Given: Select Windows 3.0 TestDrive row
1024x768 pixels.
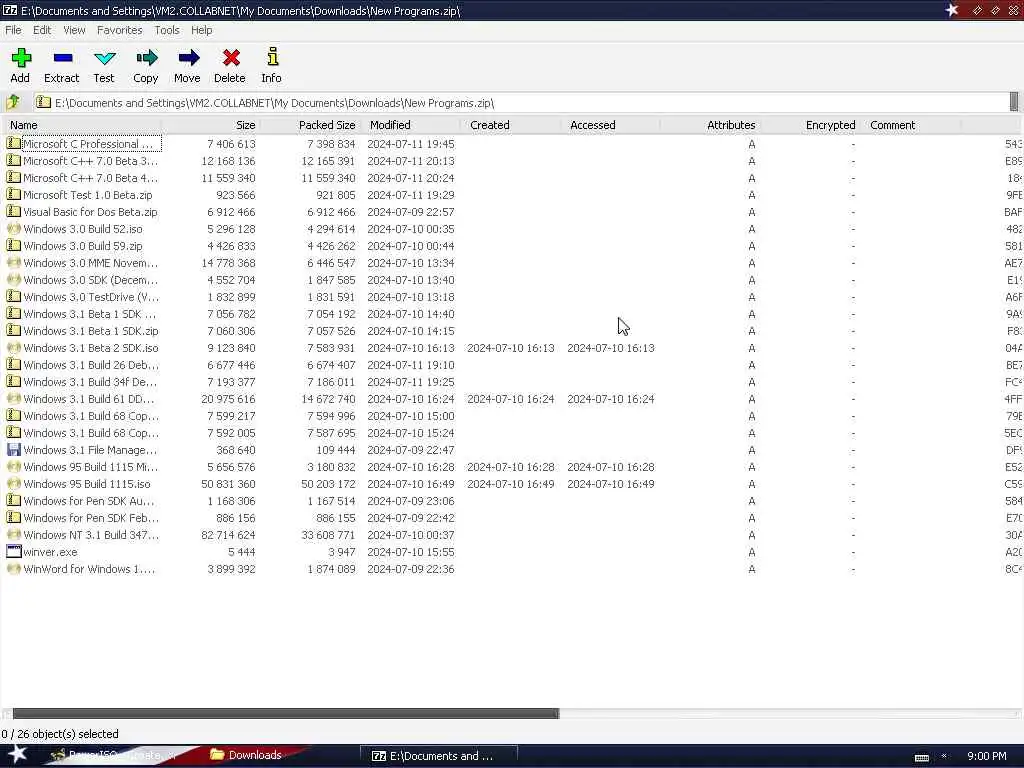Looking at the screenshot, I should point(511,296).
